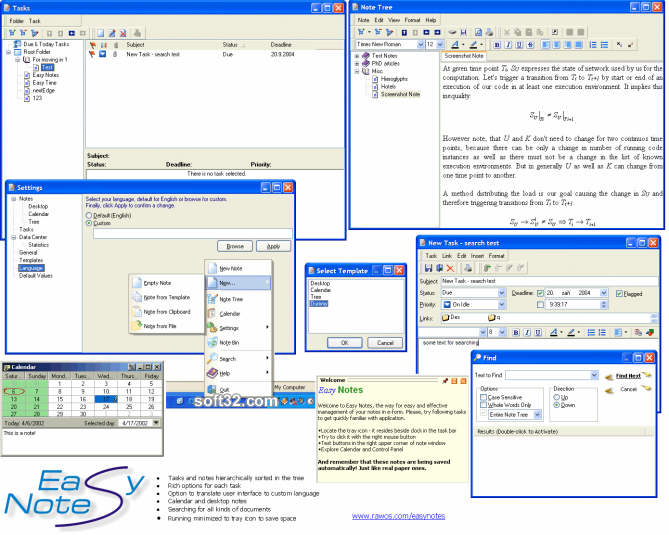Open the Format menu in Note Tree

[x=412, y=20]
